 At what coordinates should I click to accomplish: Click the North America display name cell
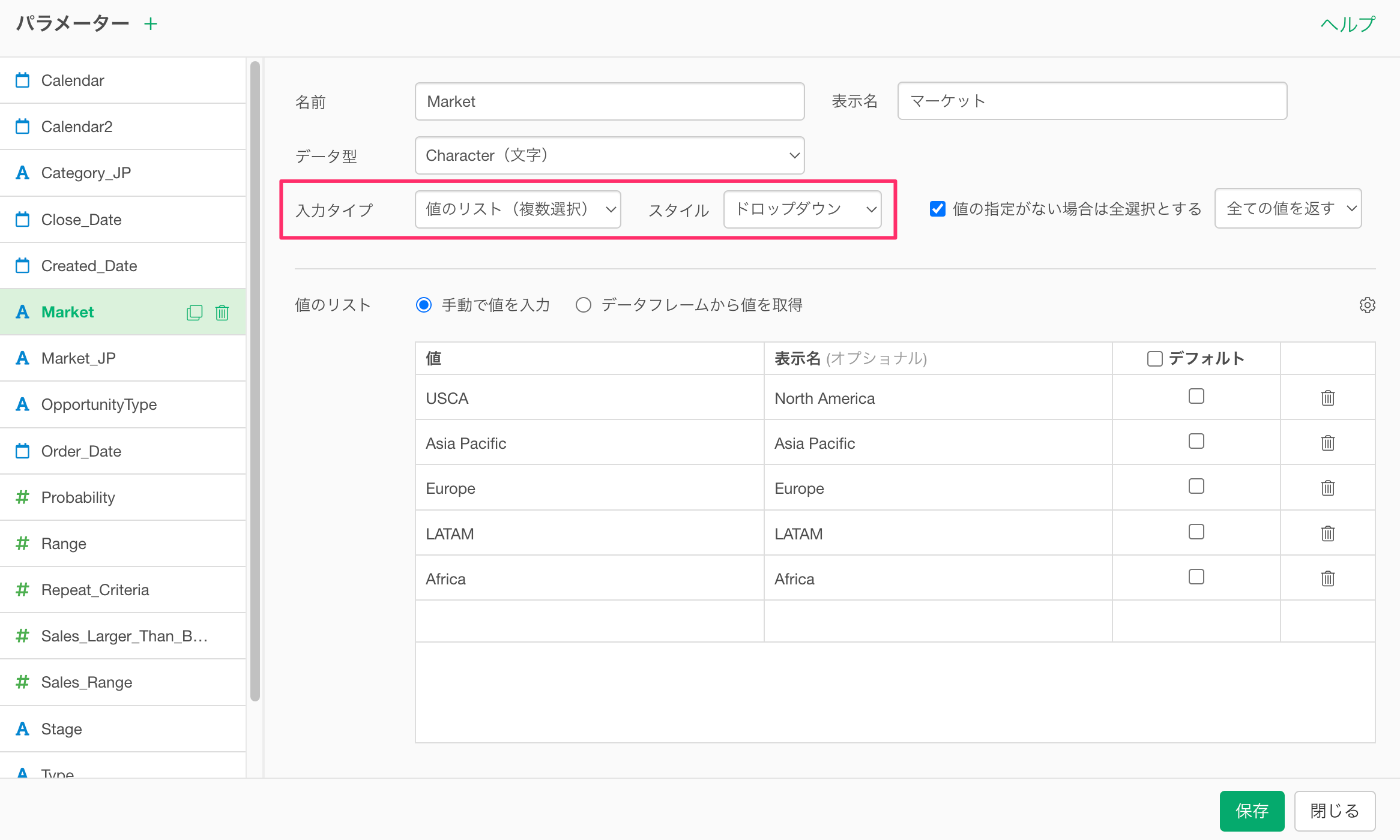pos(938,398)
